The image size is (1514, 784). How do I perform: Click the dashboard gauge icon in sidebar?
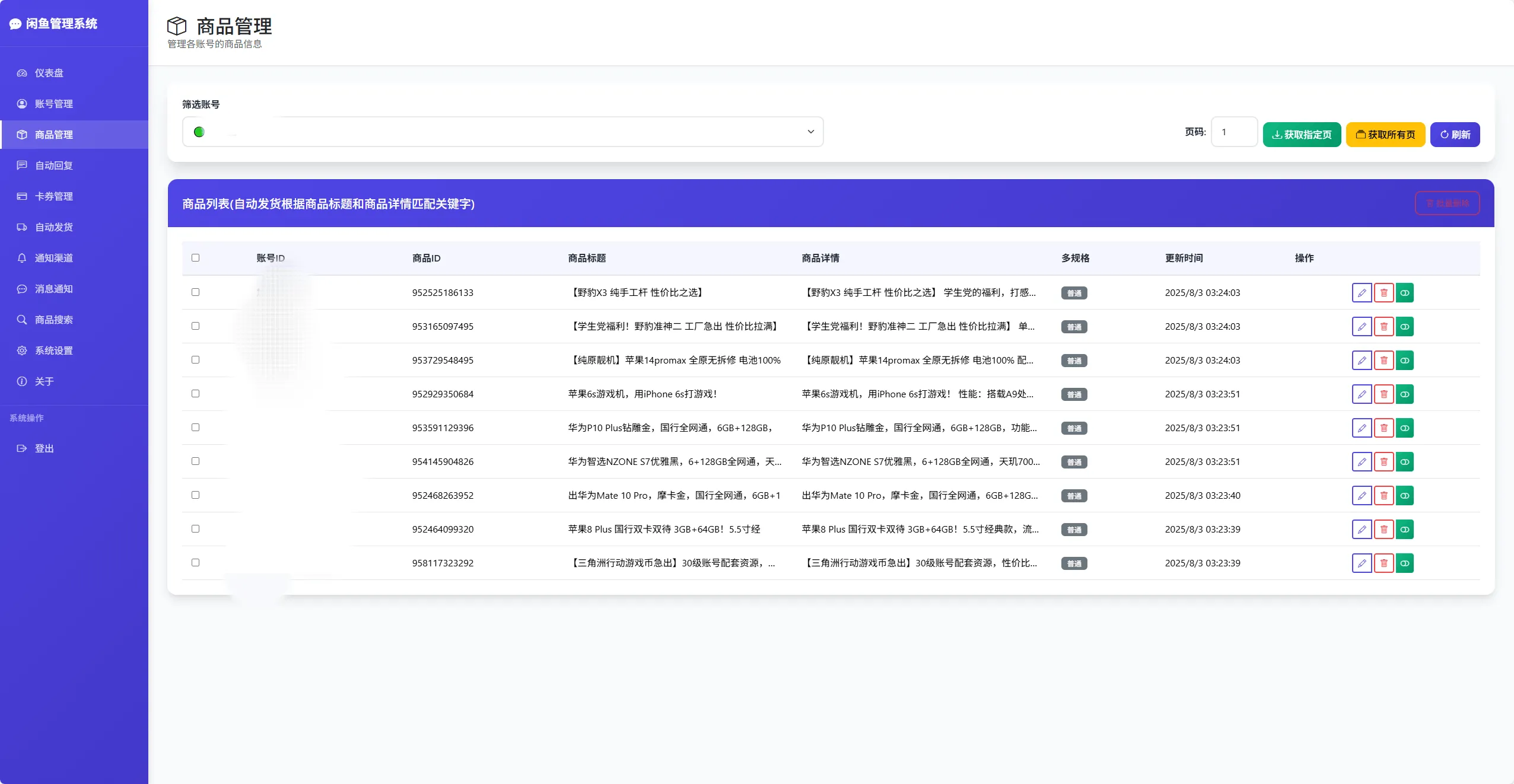22,73
